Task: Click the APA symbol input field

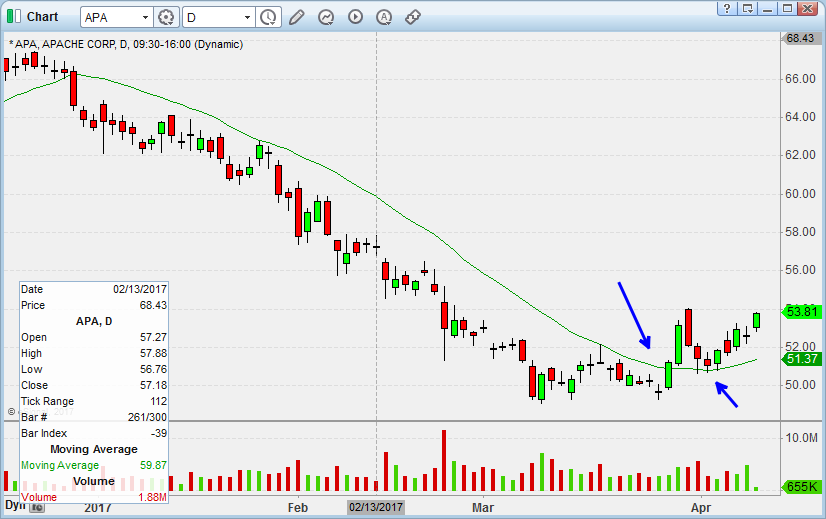Action: pos(108,17)
